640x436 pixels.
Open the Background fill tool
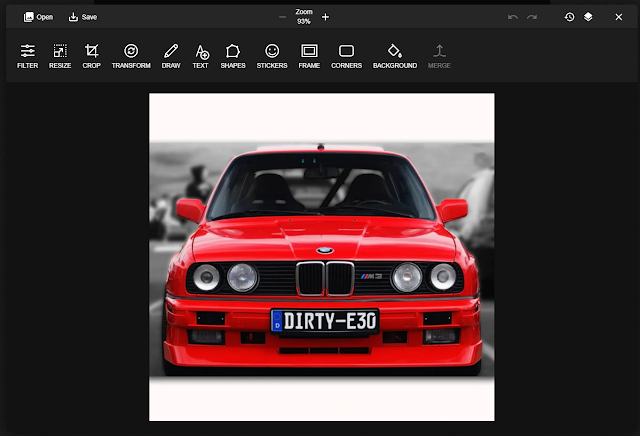click(395, 56)
